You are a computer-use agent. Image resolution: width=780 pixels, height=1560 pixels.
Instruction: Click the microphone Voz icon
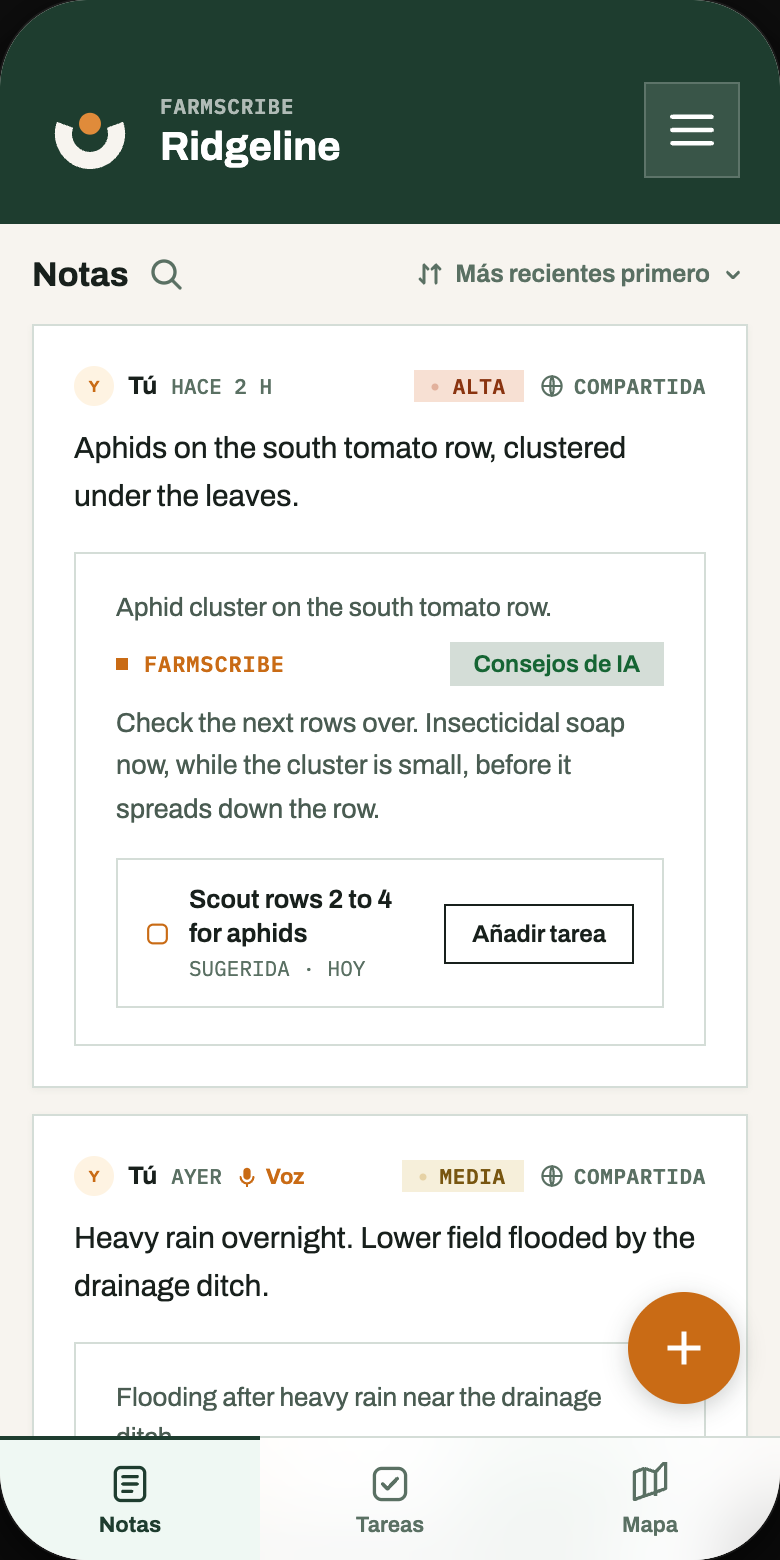(x=247, y=1177)
